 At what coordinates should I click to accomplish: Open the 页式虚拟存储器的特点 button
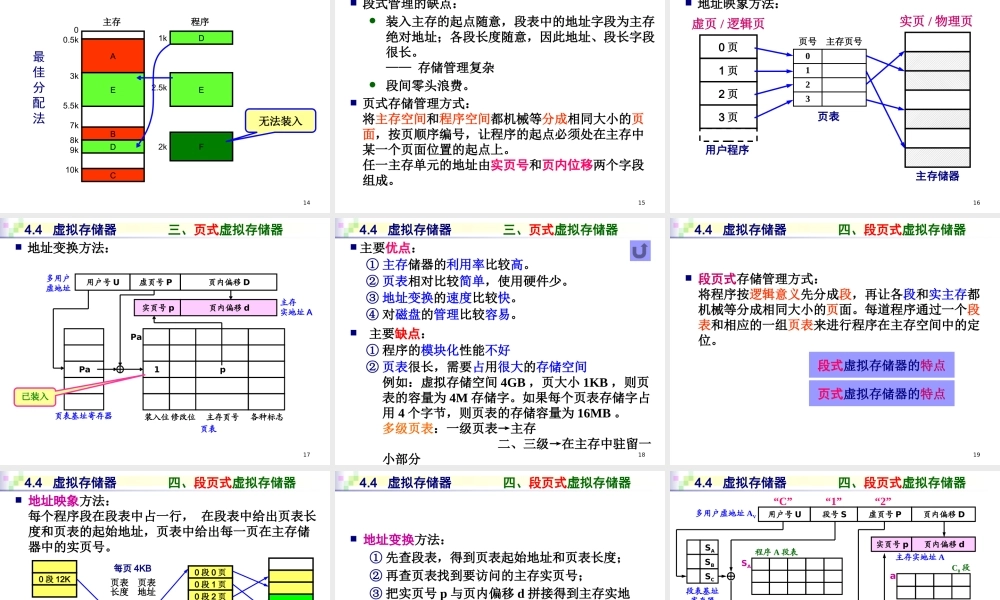click(x=881, y=393)
